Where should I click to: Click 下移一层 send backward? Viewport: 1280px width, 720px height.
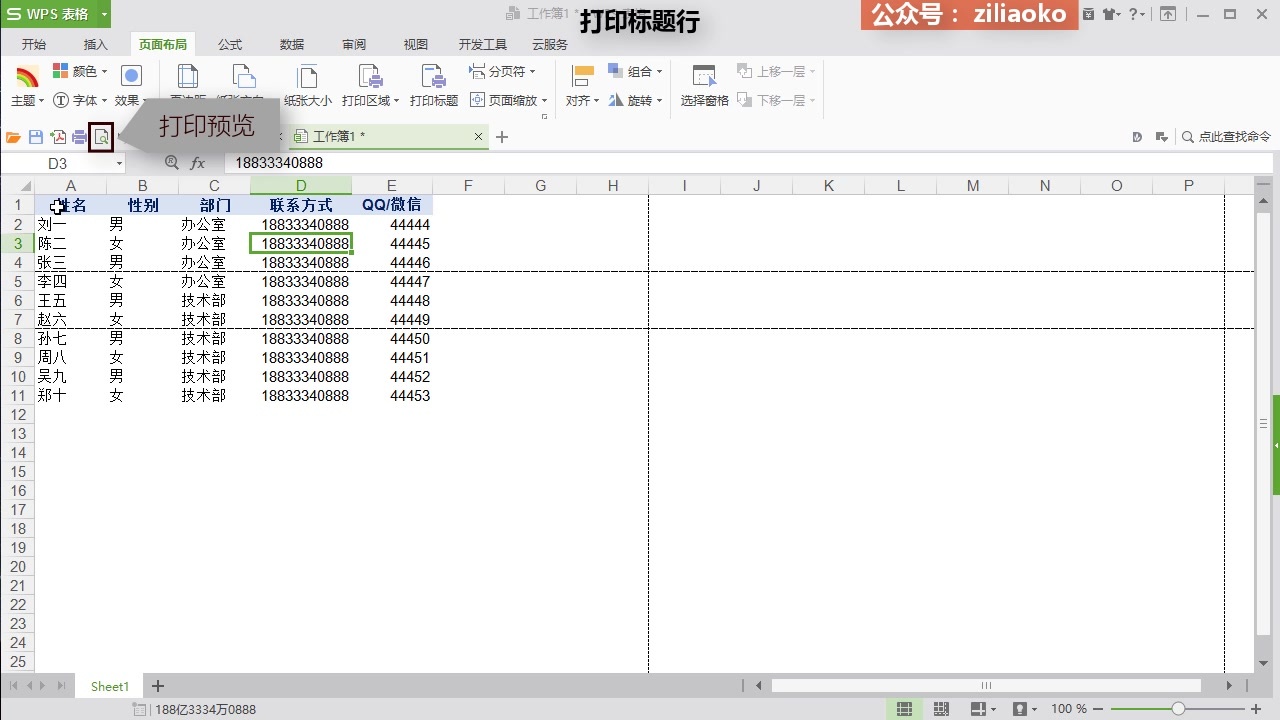[777, 101]
